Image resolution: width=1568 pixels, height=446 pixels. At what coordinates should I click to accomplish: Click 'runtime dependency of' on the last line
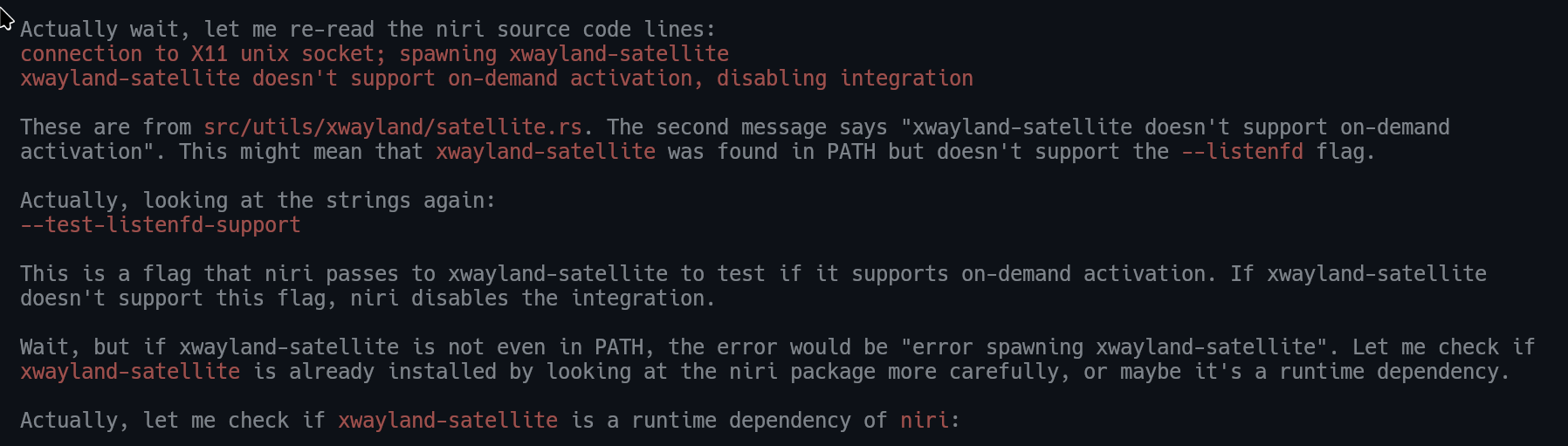pyautogui.click(x=760, y=421)
